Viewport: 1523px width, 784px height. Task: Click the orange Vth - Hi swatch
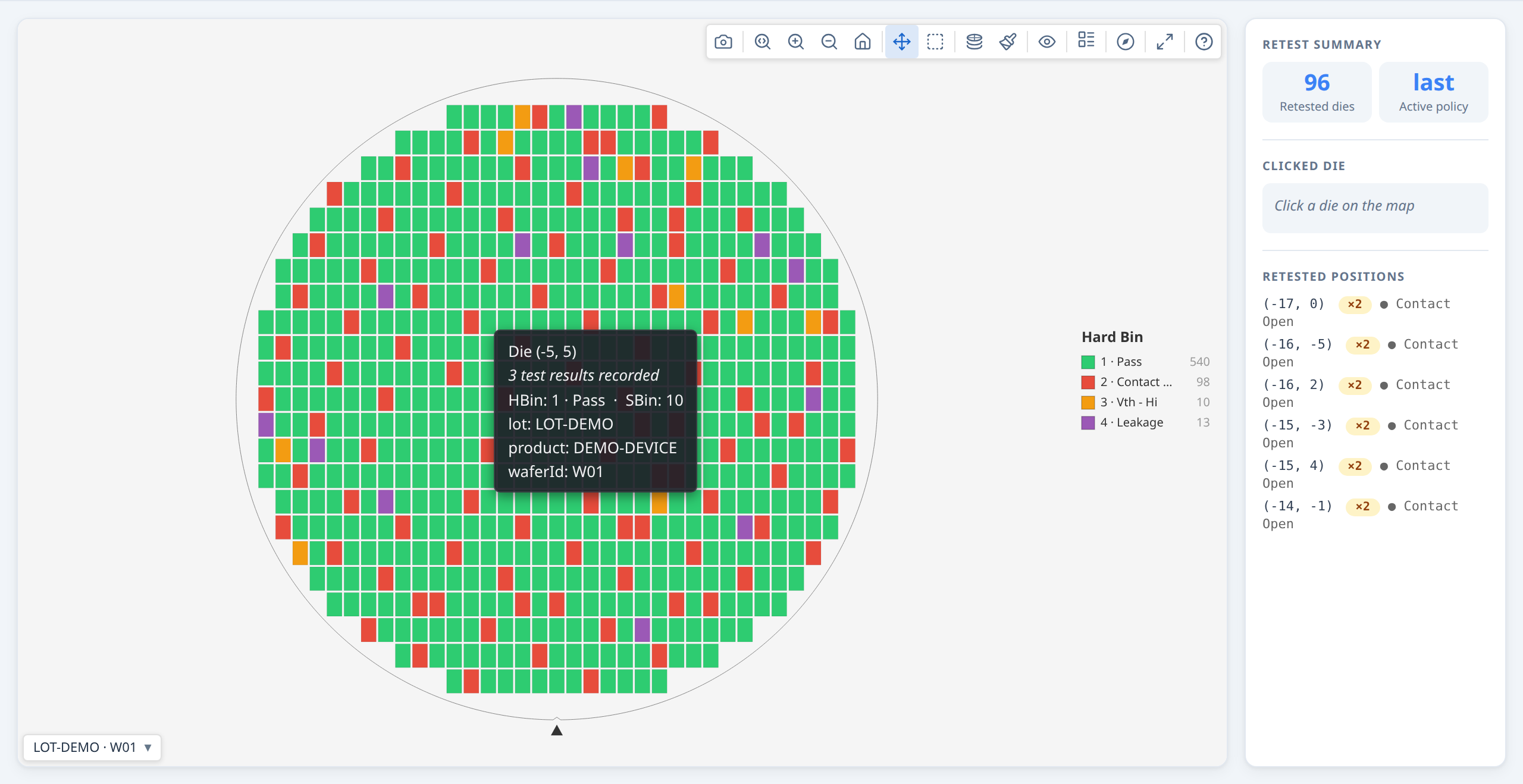pos(1088,402)
